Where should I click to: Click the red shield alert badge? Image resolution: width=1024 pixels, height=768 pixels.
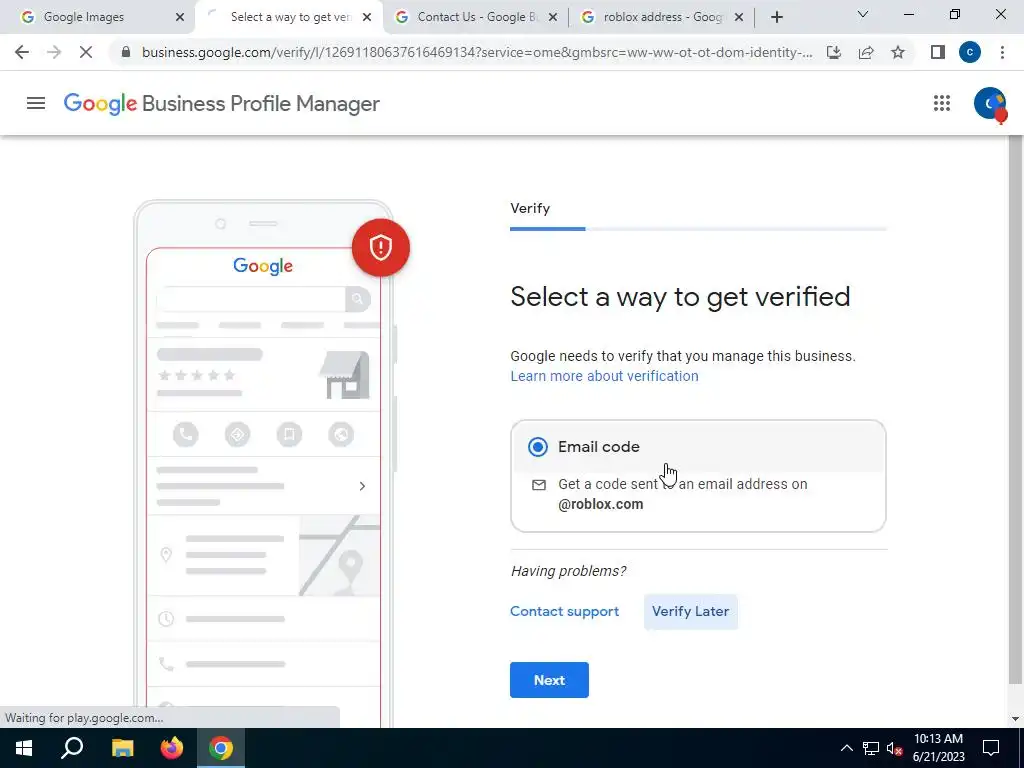pyautogui.click(x=381, y=248)
